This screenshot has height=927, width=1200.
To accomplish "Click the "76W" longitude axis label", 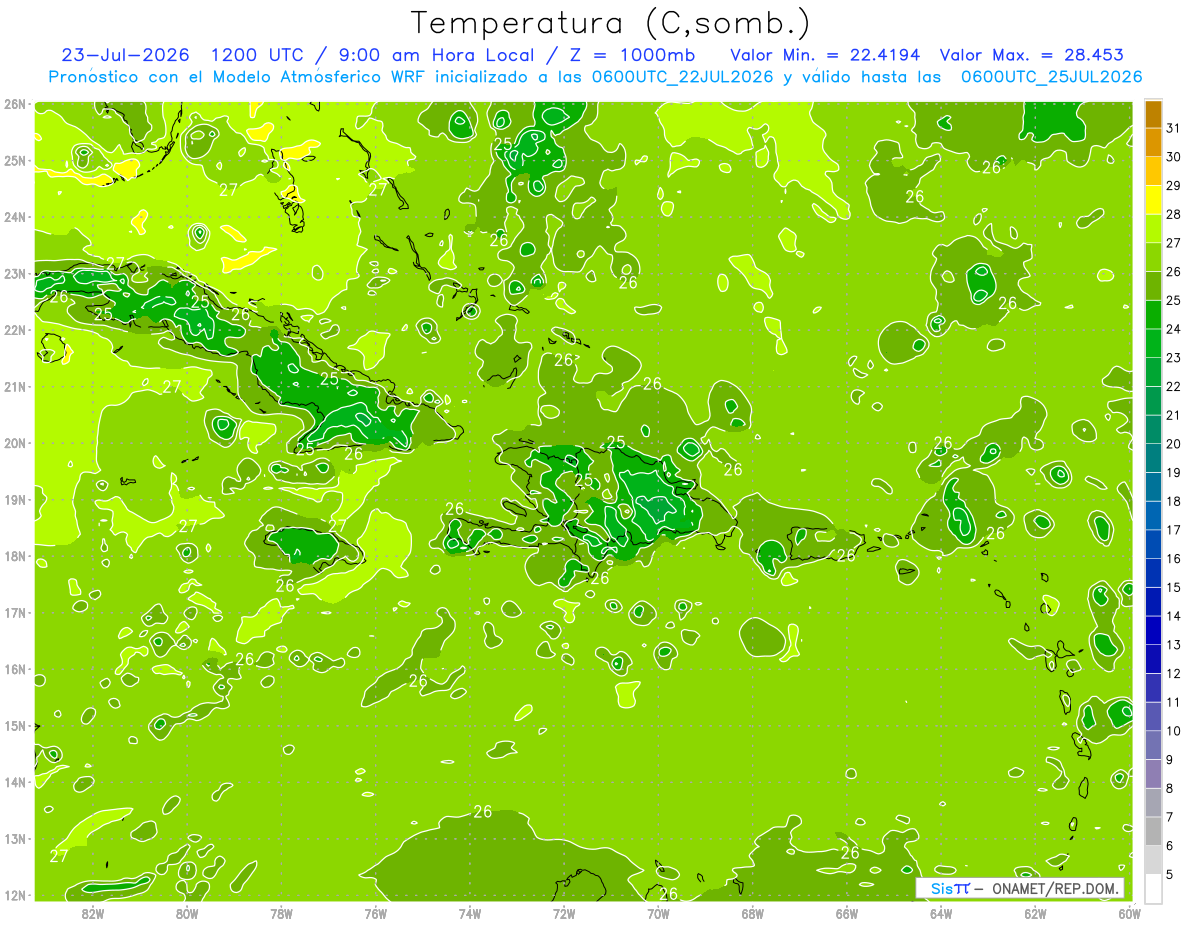I will (x=375, y=913).
